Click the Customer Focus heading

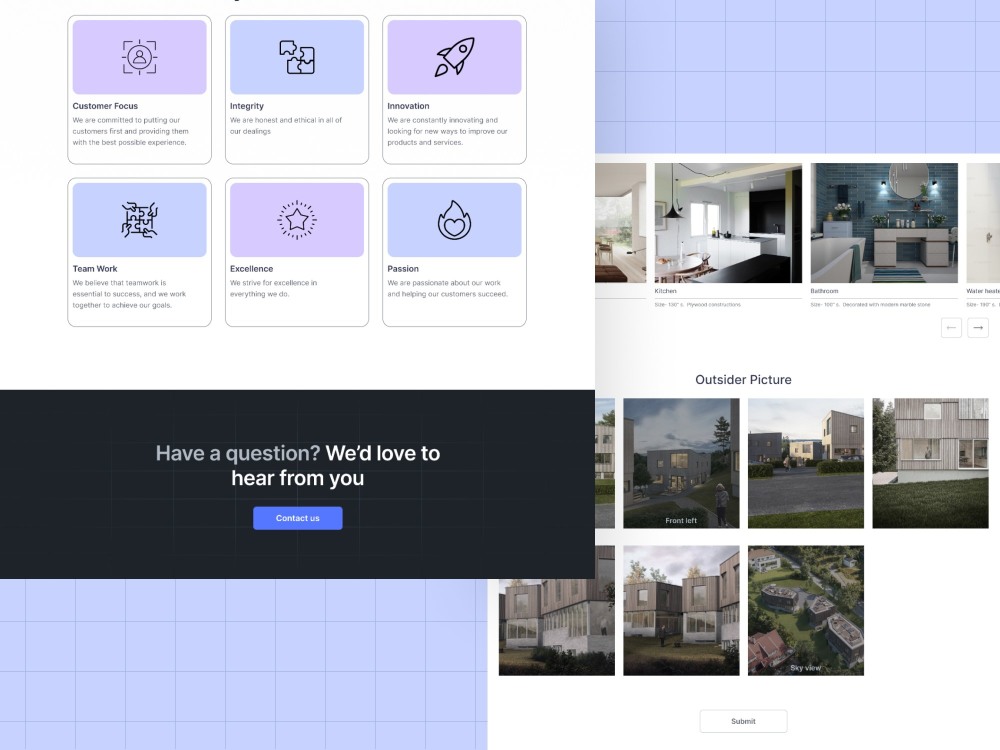point(105,106)
